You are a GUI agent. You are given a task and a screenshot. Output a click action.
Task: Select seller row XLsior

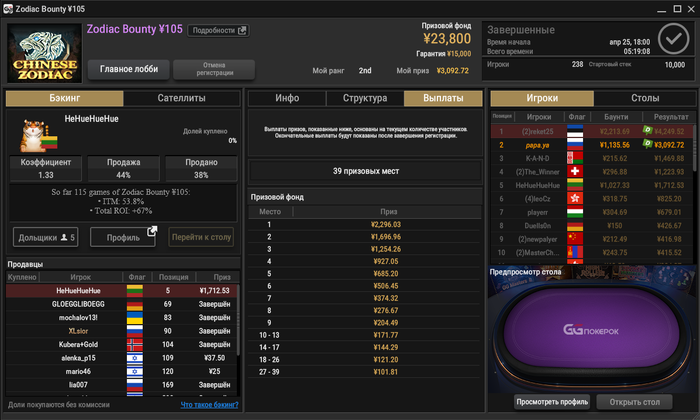pos(121,331)
